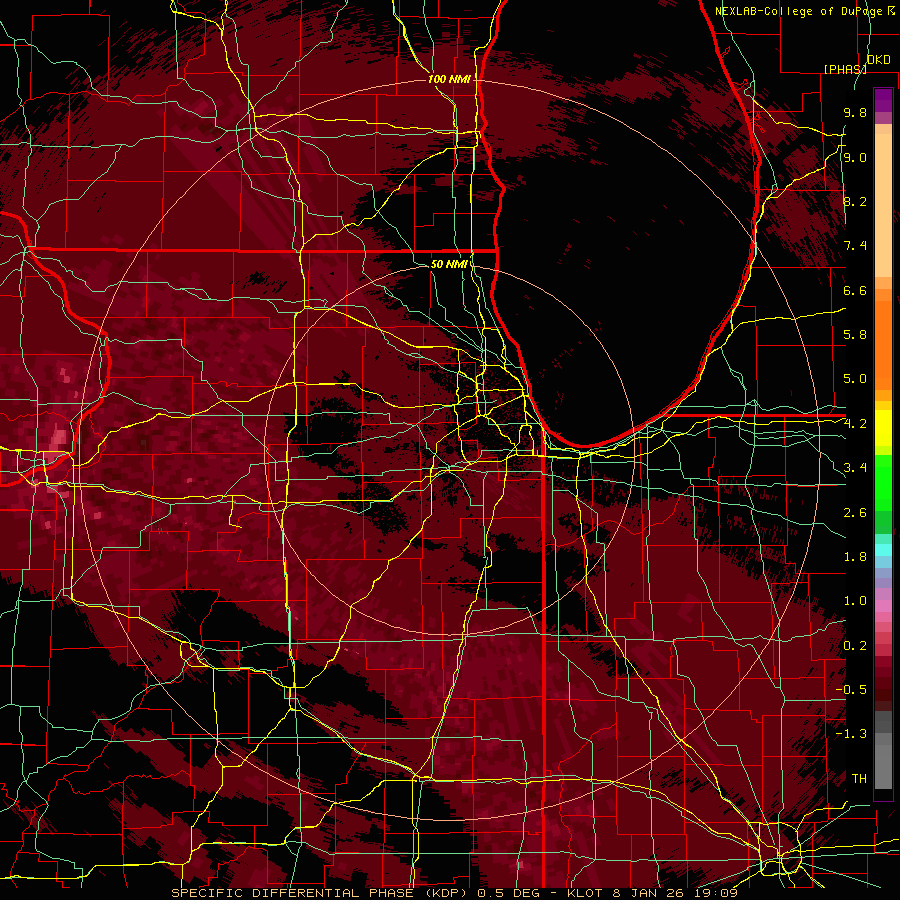Select the bright green color bar segment
The height and width of the screenshot is (900, 900).
pos(883,482)
